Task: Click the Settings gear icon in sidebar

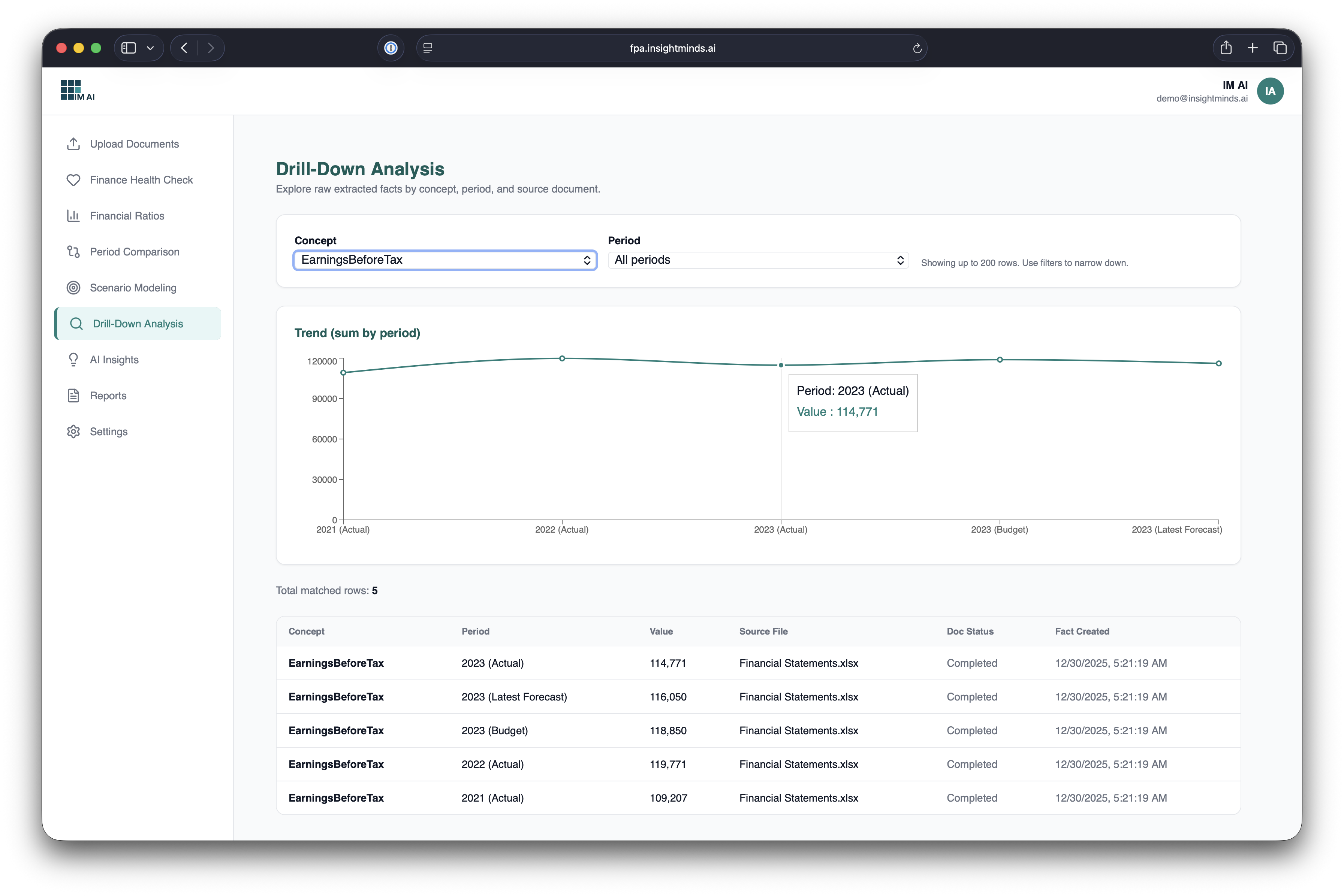Action: [73, 432]
